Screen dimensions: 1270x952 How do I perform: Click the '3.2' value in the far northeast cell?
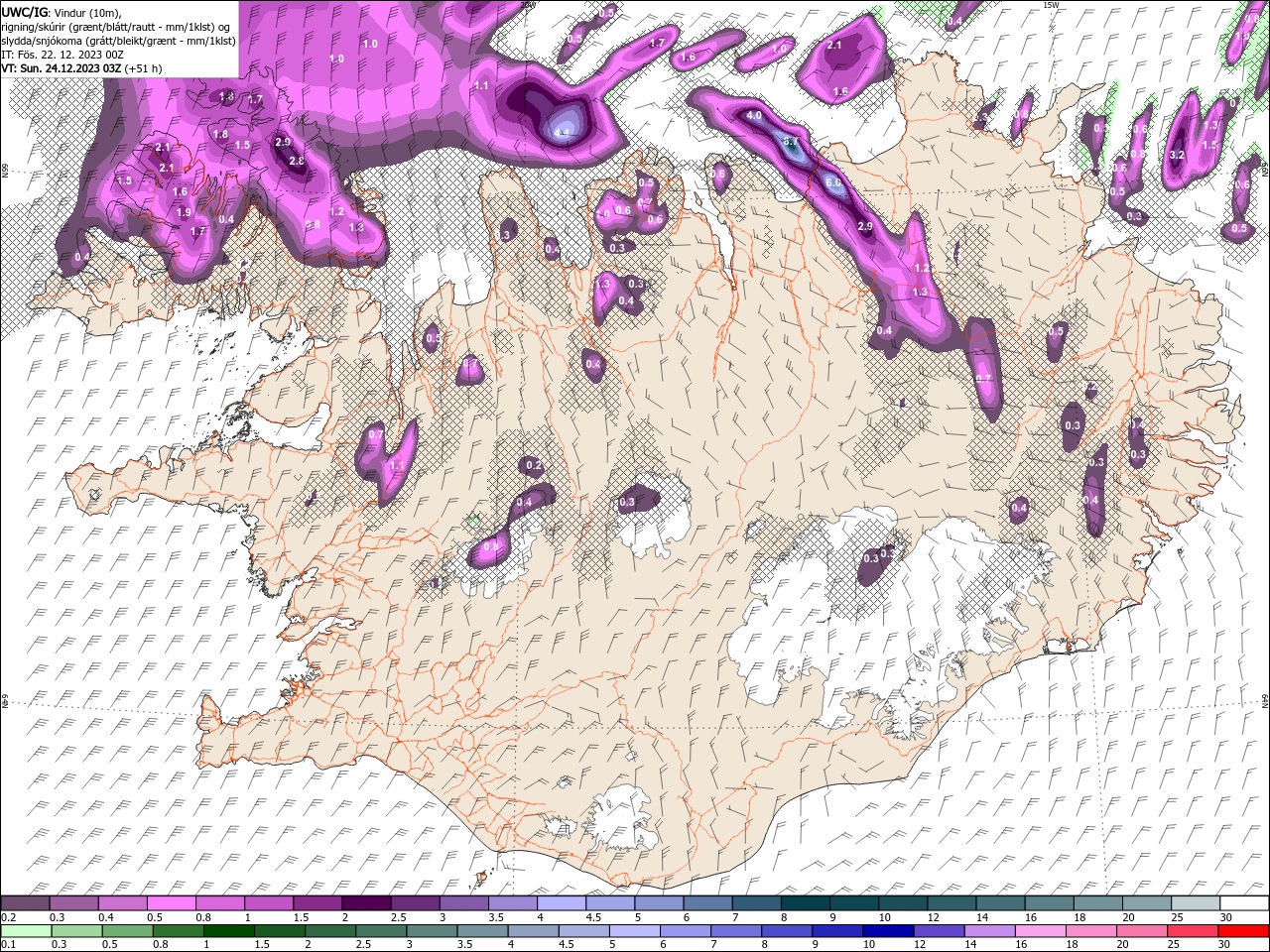coord(1178,156)
